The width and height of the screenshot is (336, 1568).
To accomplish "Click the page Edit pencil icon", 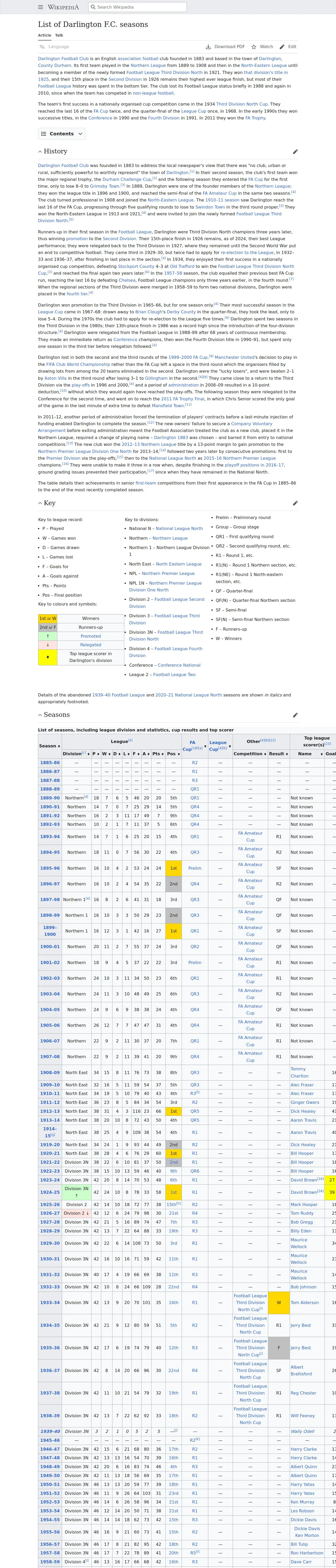I will 282,47.
